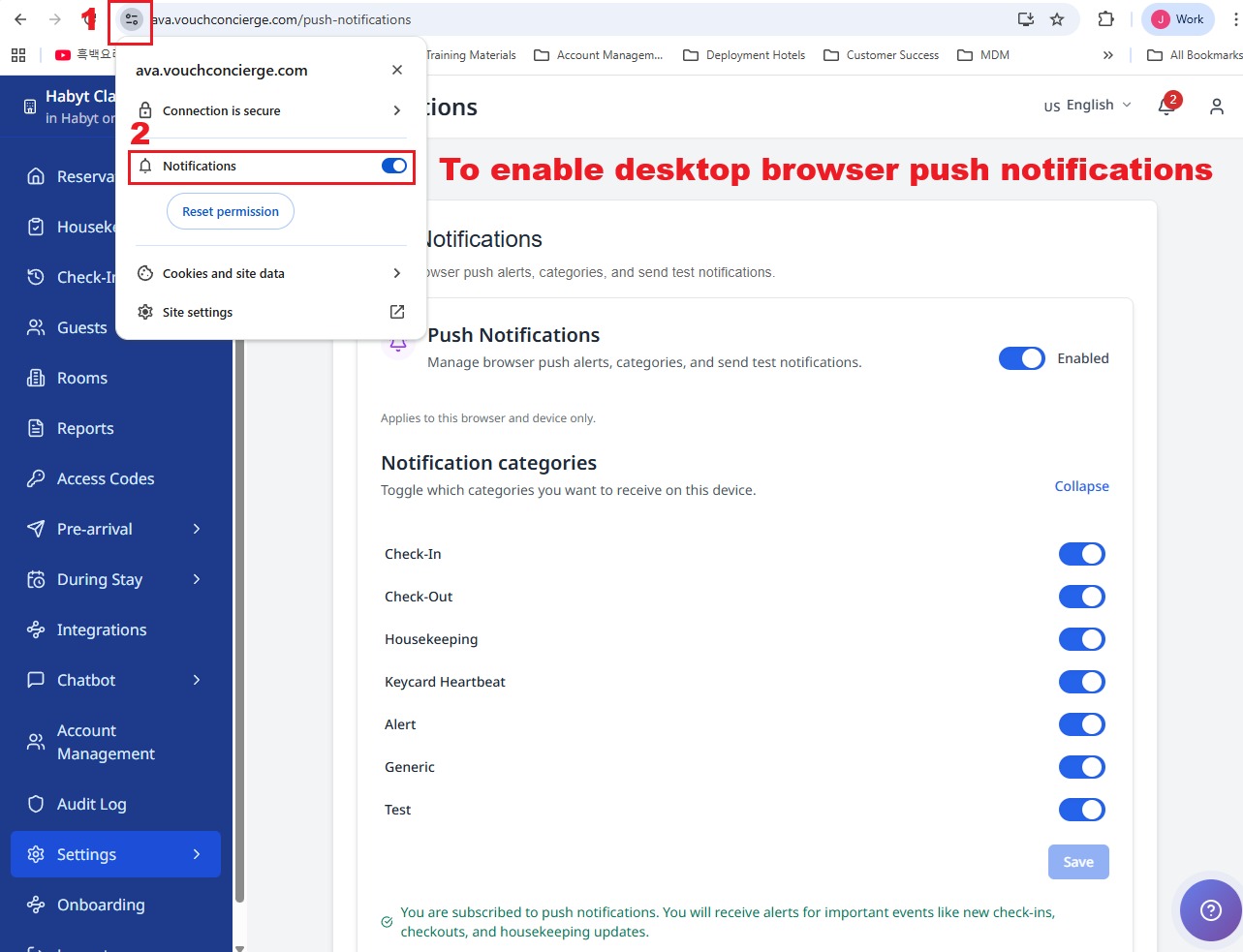The height and width of the screenshot is (952, 1243).
Task: Click the Reset permission button
Action: [x=230, y=211]
